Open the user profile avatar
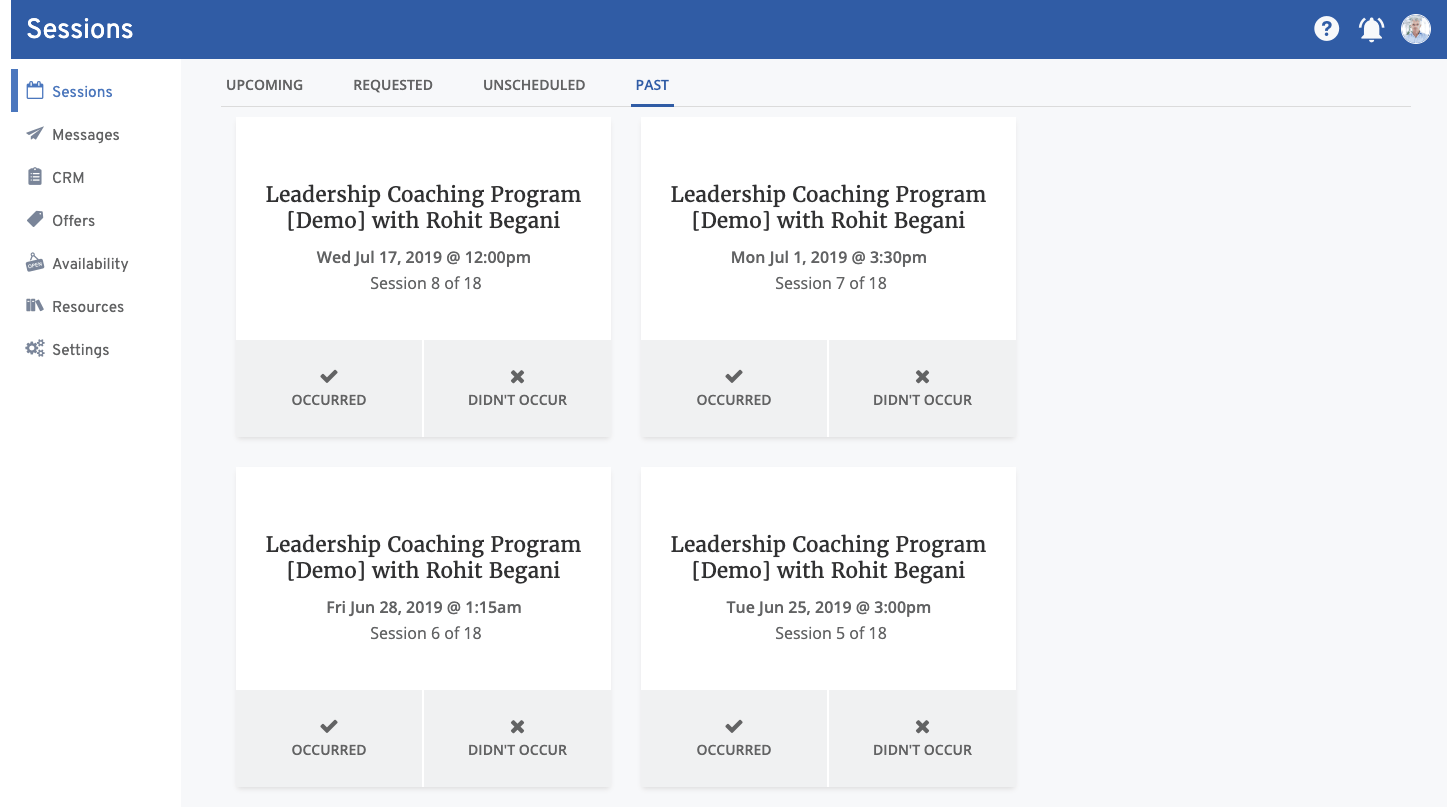This screenshot has width=1447, height=807. click(x=1415, y=29)
